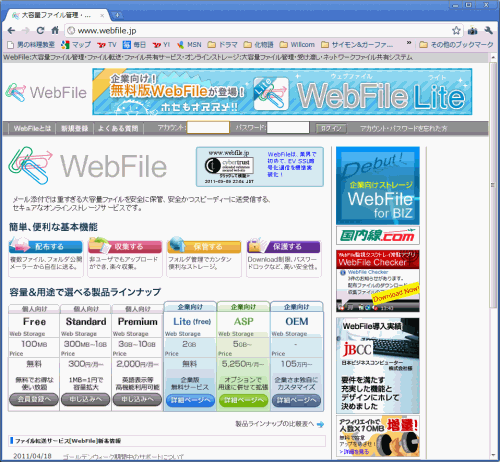Expand the ドラマ bookmark folder
The width and height of the screenshot is (500, 462).
pyautogui.click(x=222, y=45)
